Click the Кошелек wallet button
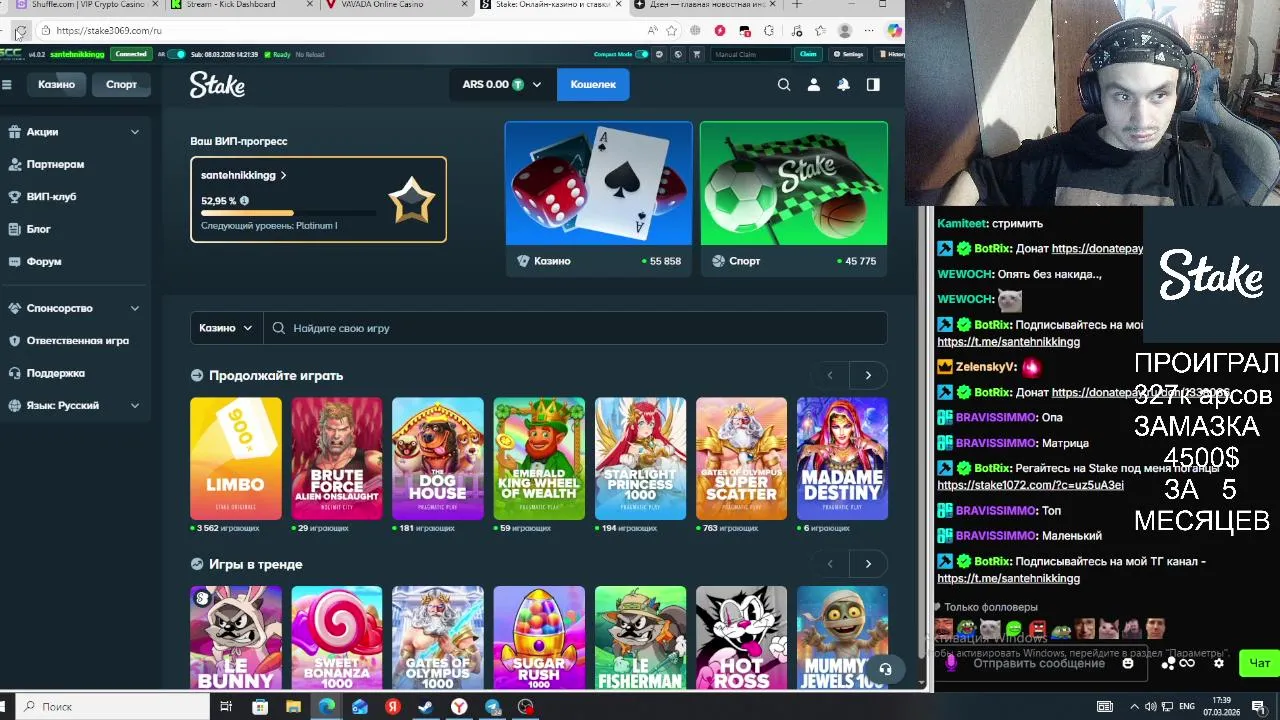This screenshot has height=720, width=1280. pyautogui.click(x=593, y=85)
